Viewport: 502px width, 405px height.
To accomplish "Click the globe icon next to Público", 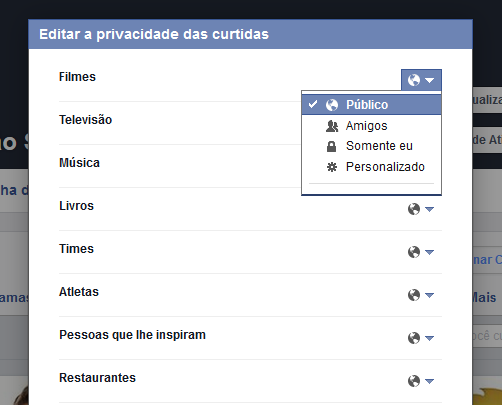I will click(x=332, y=105).
